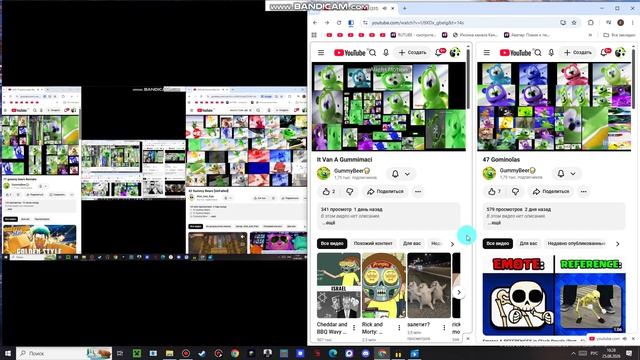Play the It Van A Gummimaci video player

click(389, 107)
